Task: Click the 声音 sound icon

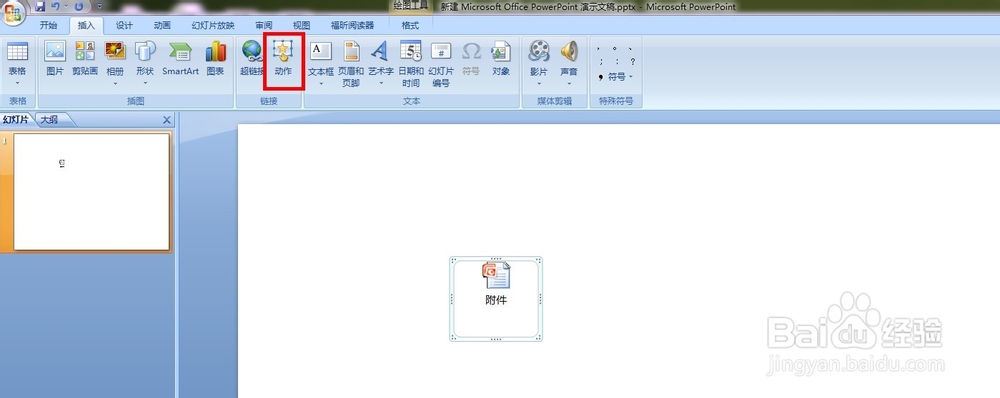Action: pyautogui.click(x=569, y=51)
